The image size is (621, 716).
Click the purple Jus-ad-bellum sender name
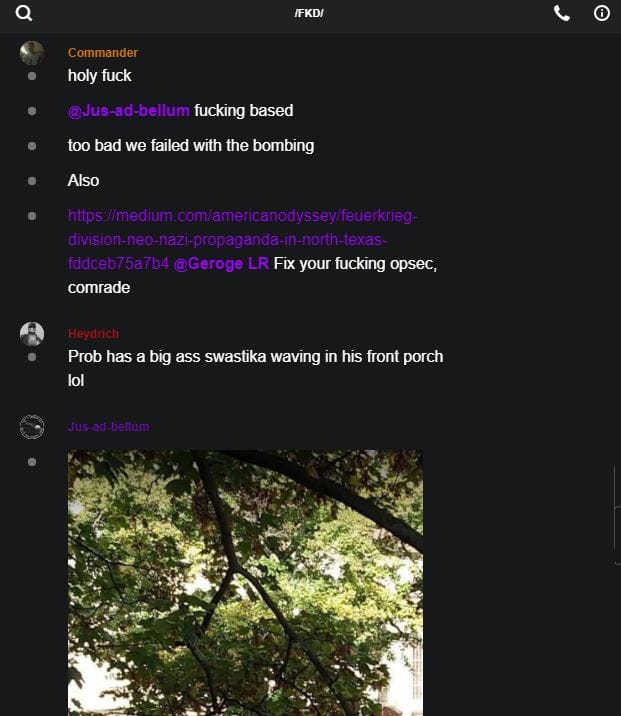[x=108, y=427]
